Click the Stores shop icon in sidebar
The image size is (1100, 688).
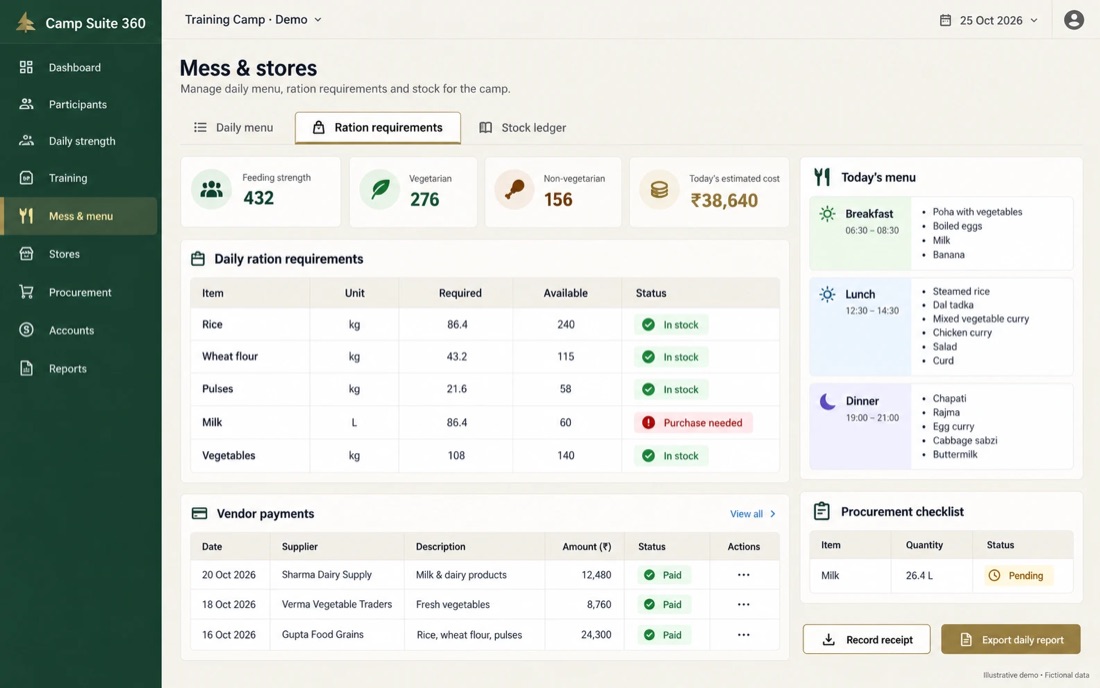pos(26,253)
